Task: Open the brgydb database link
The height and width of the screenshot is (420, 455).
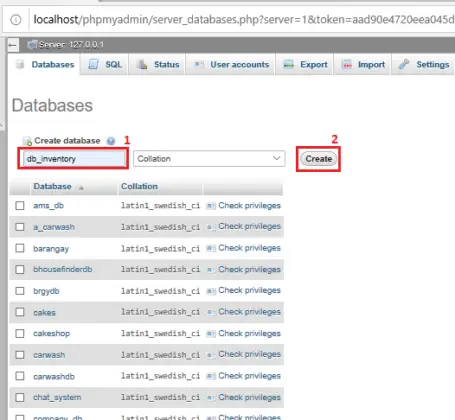Action: pyautogui.click(x=46, y=291)
